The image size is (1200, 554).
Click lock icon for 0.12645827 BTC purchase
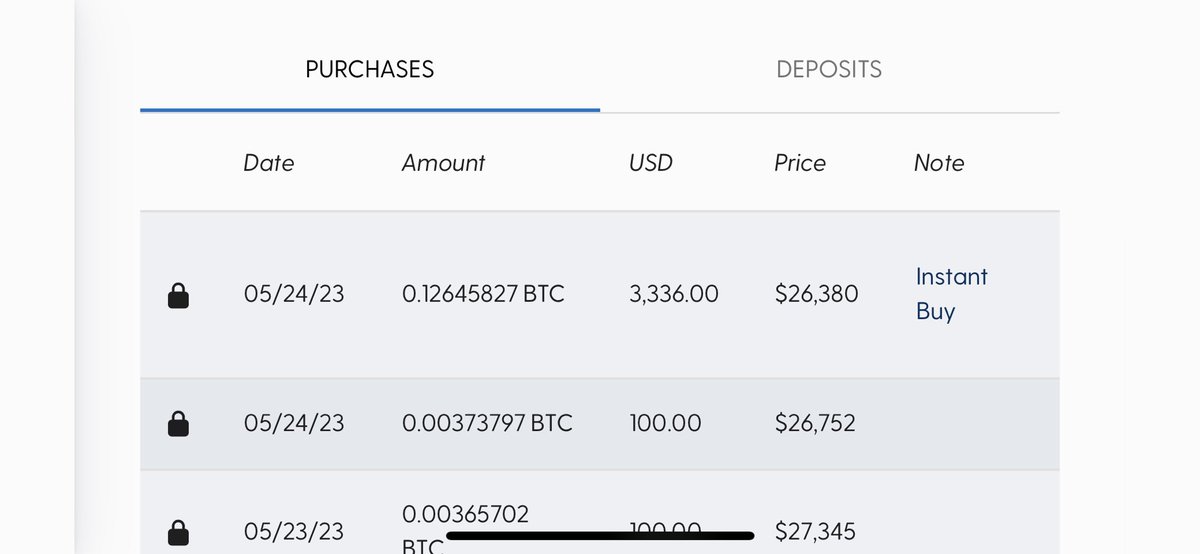coord(178,295)
